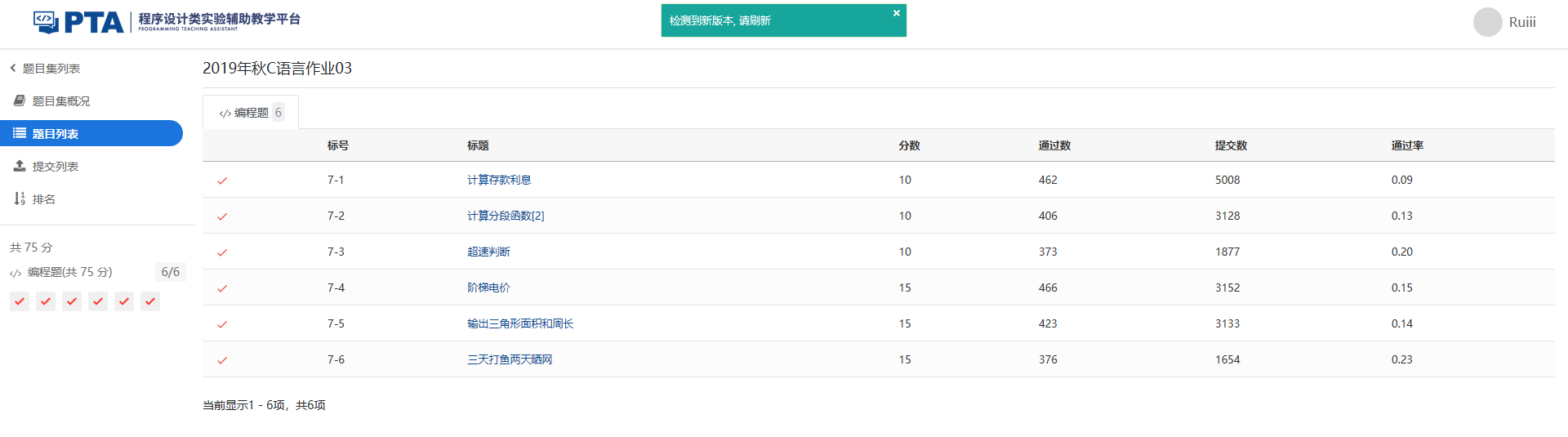The height and width of the screenshot is (437, 1568).
Task: Open 题目集概况 book icon in sidebar
Action: pyautogui.click(x=20, y=100)
